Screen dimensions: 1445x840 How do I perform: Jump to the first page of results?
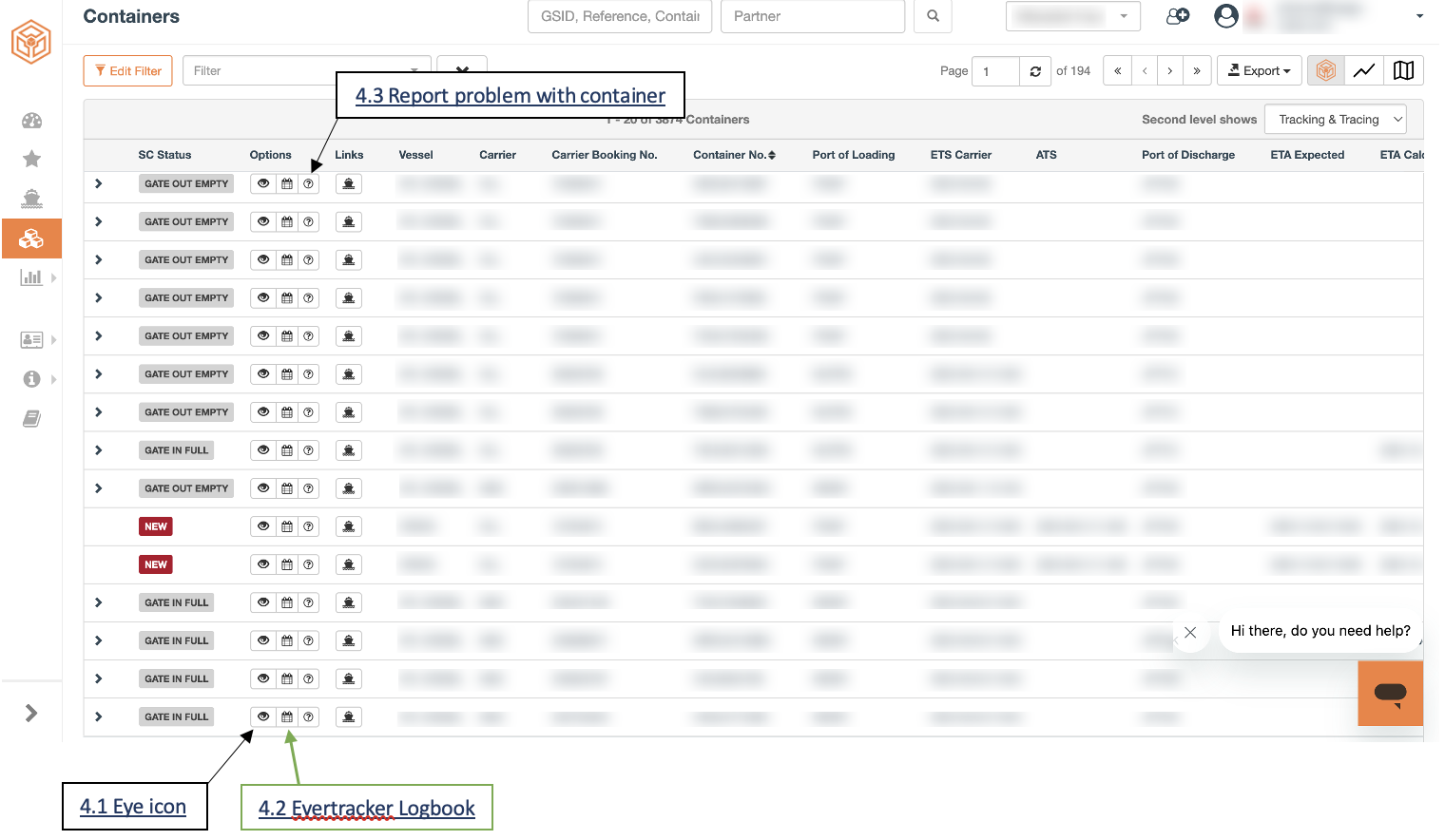(x=1117, y=71)
